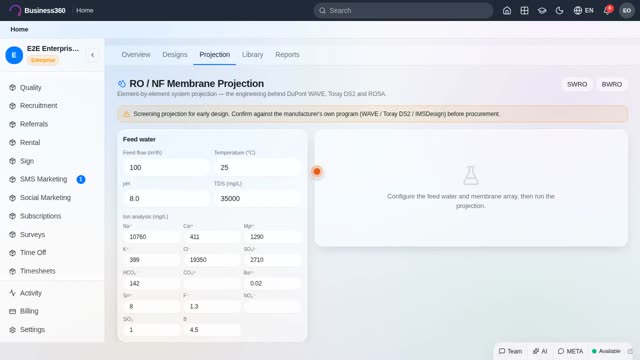Edit the pH field
Image resolution: width=640 pixels, height=360 pixels.
[x=165, y=198]
